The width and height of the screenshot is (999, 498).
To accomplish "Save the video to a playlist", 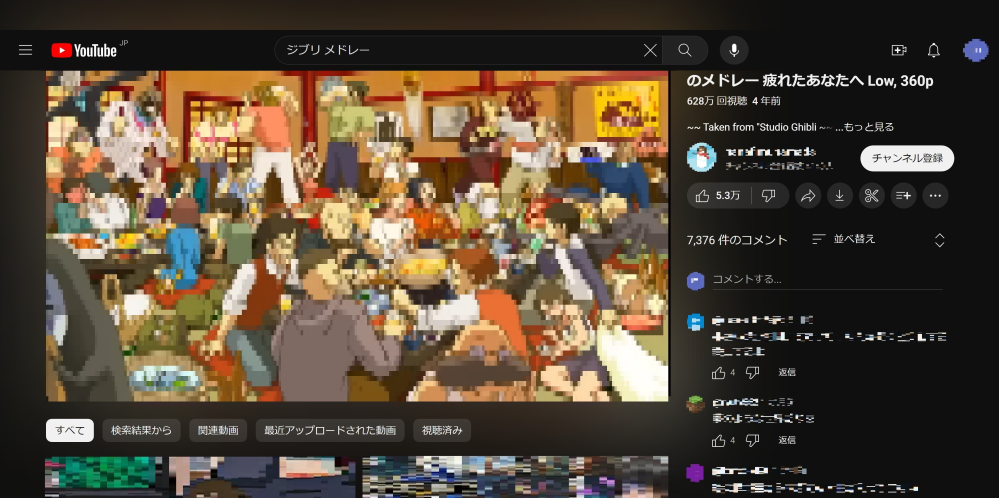I will [x=903, y=196].
